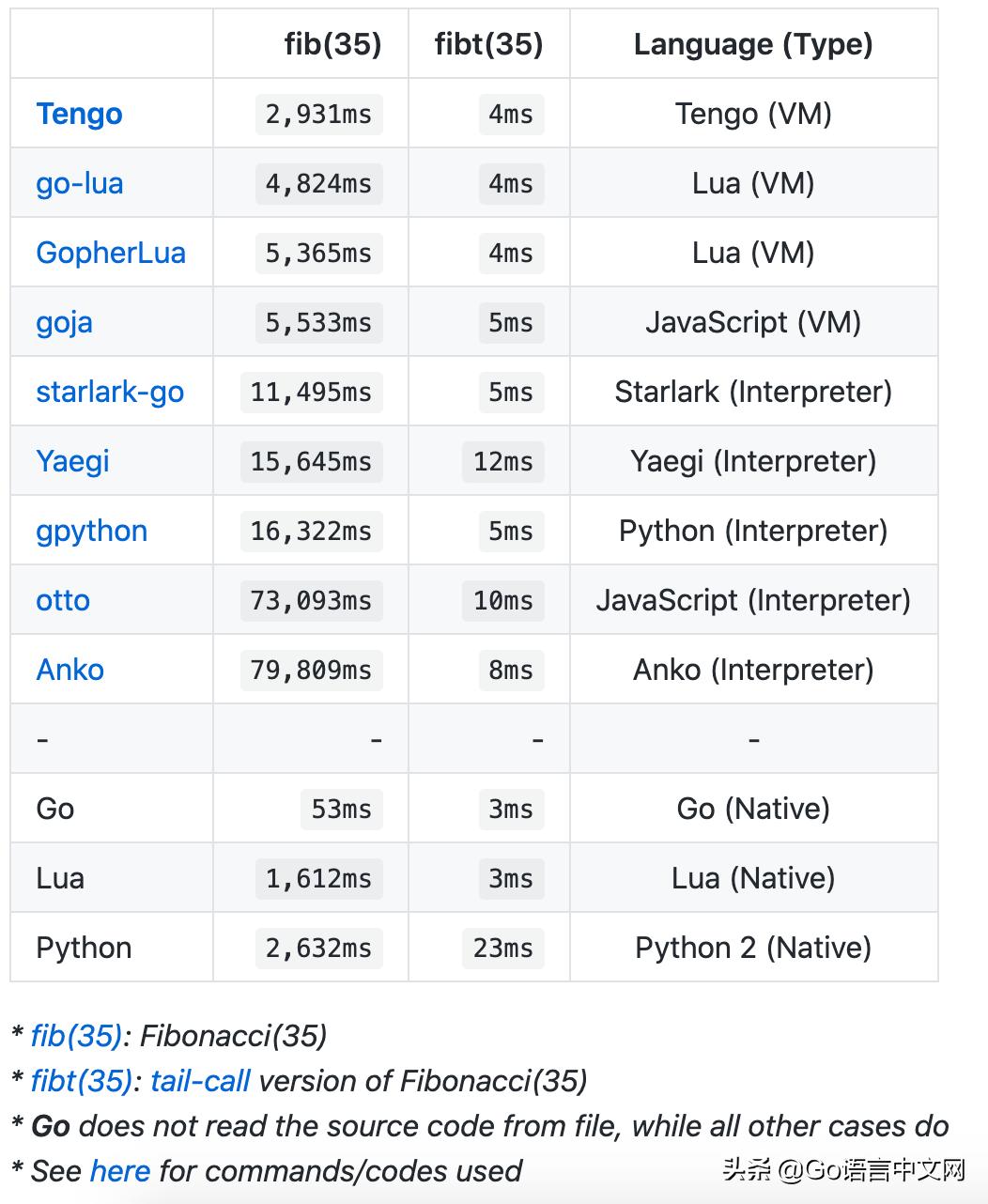Open the Yaegi link

[x=72, y=461]
